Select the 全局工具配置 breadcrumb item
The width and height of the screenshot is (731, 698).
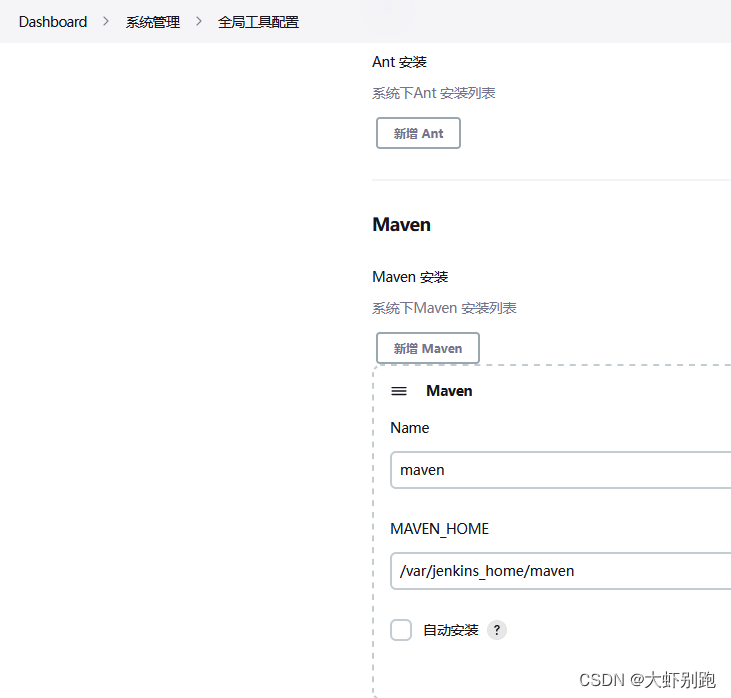click(x=258, y=22)
